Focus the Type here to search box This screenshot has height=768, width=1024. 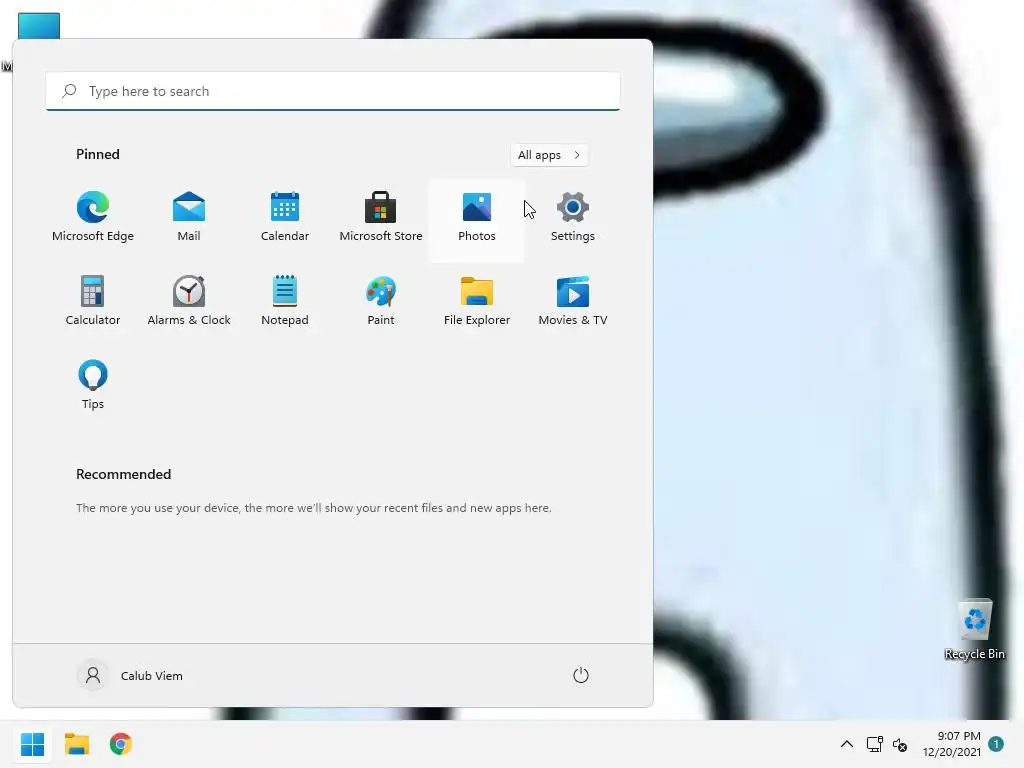coord(333,91)
